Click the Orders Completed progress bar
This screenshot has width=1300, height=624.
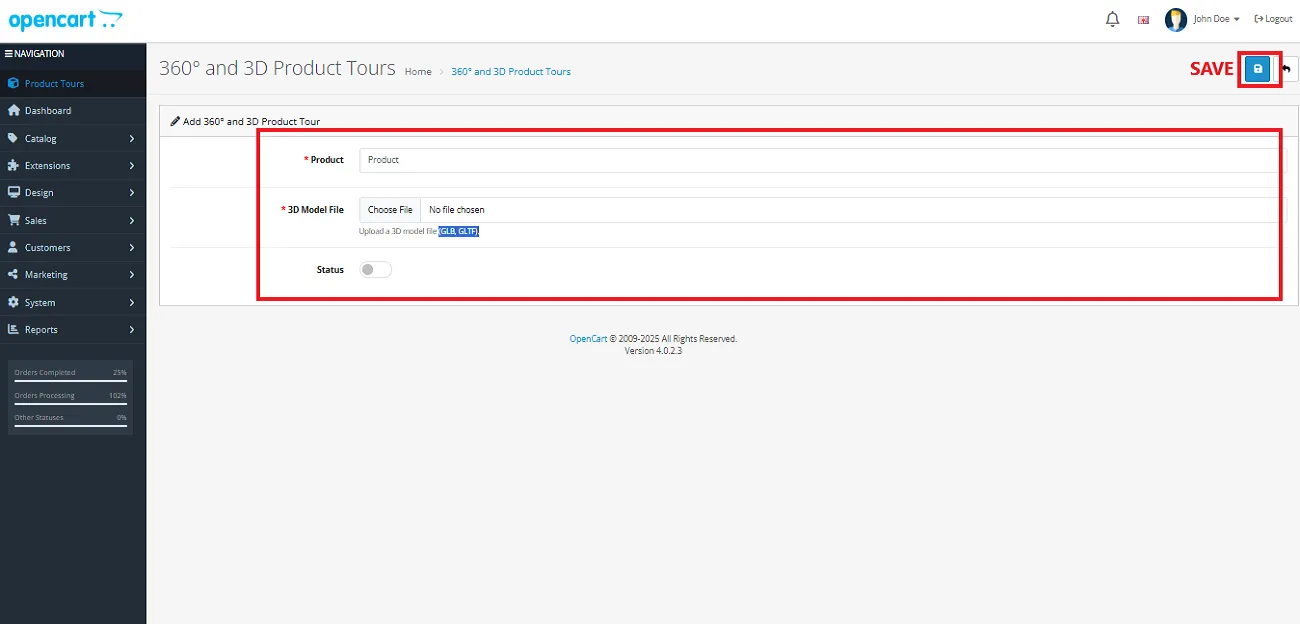(70, 382)
